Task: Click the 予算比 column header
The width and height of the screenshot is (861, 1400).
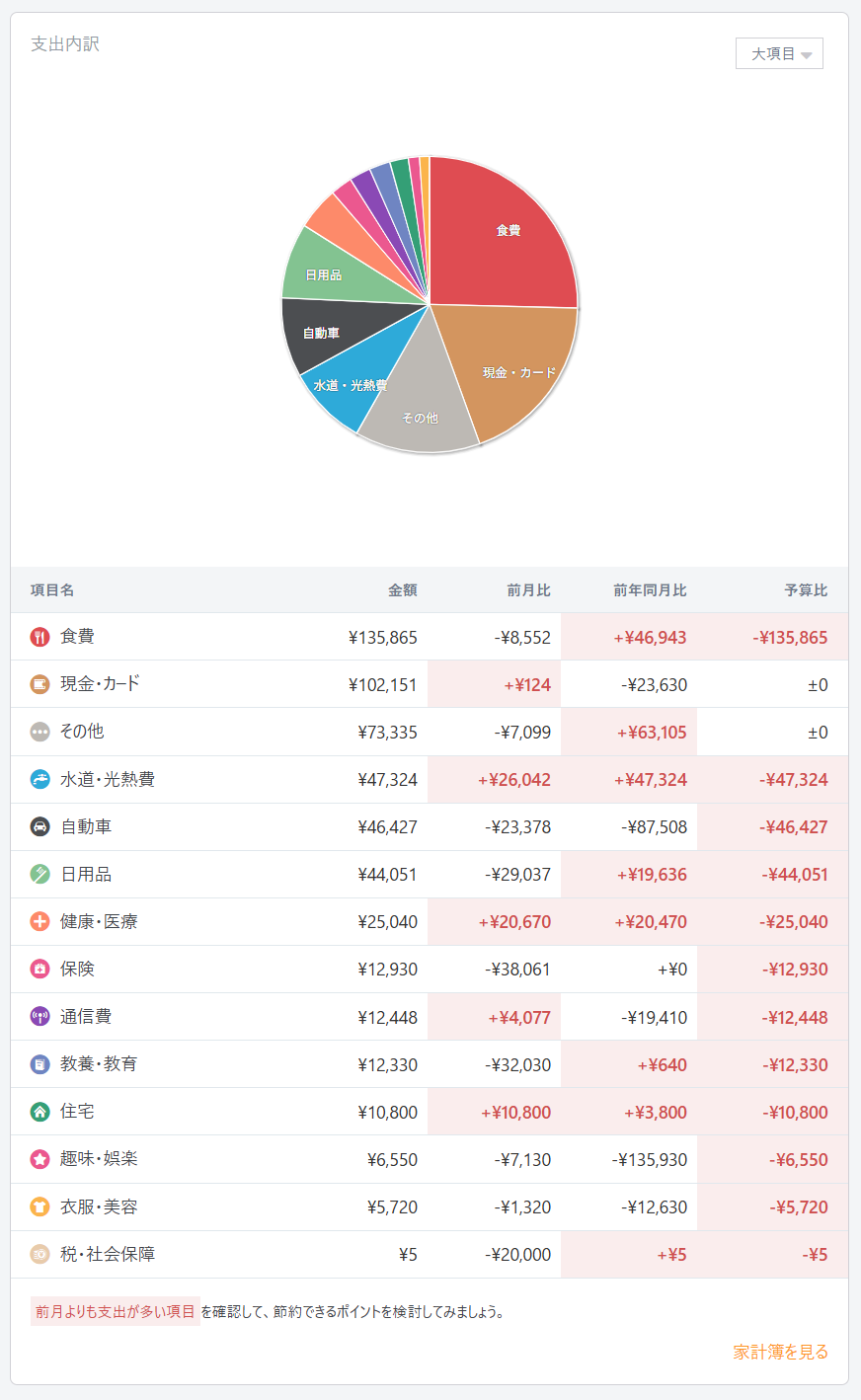Action: 806,590
